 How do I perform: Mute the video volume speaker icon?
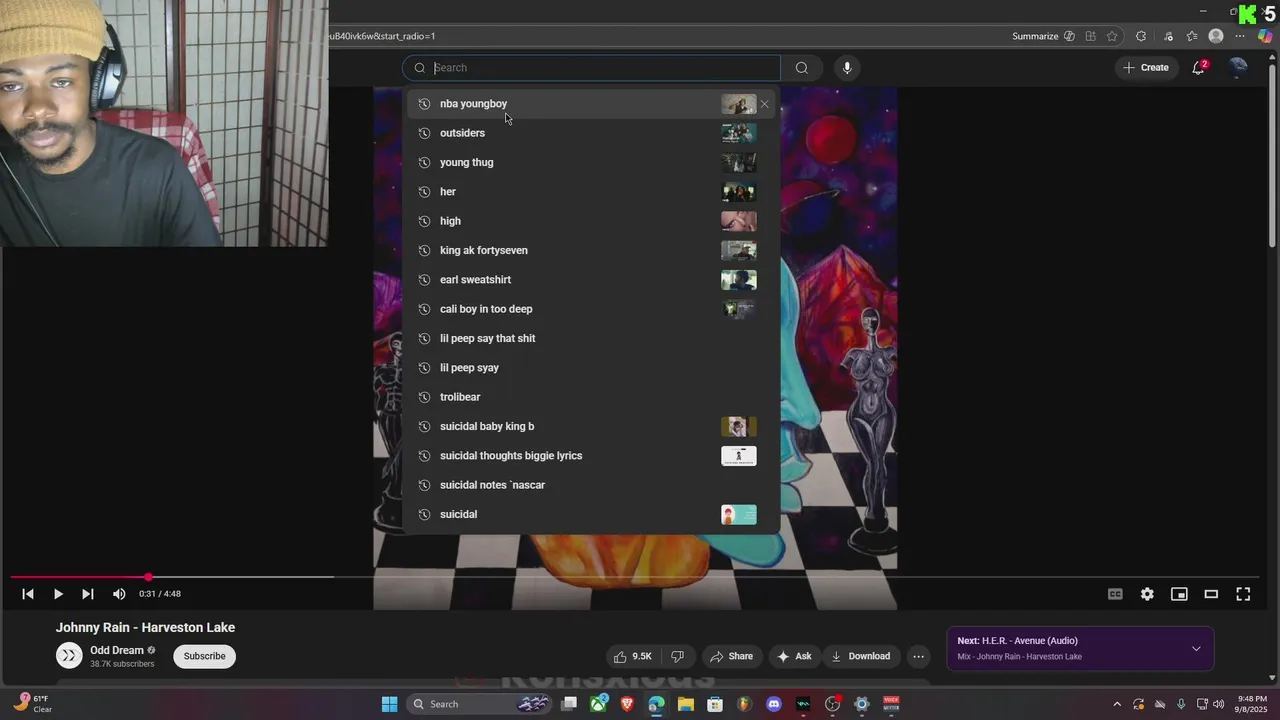pyautogui.click(x=119, y=594)
